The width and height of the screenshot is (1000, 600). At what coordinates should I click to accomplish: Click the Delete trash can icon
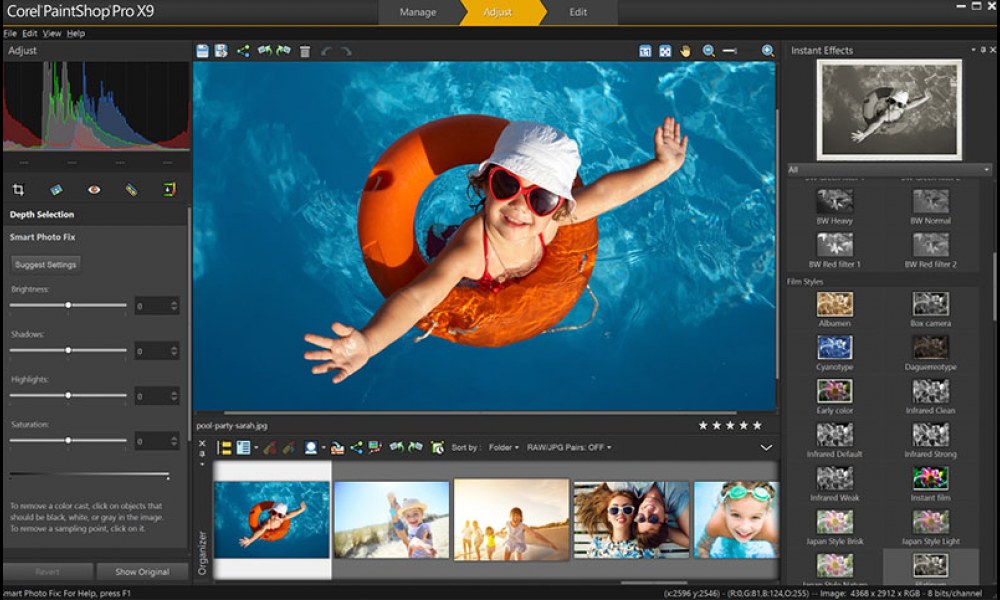[305, 52]
